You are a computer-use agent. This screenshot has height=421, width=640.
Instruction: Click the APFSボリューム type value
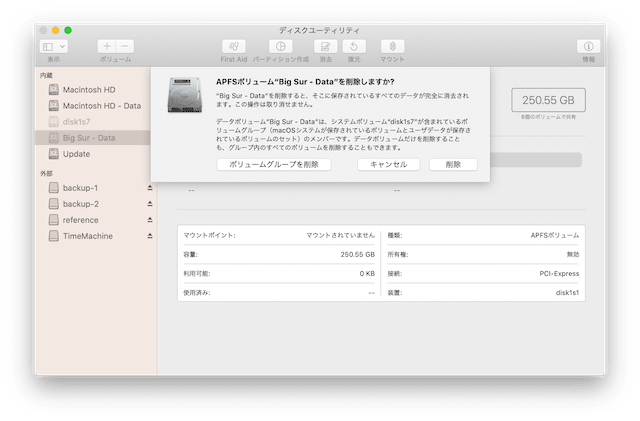coord(555,235)
